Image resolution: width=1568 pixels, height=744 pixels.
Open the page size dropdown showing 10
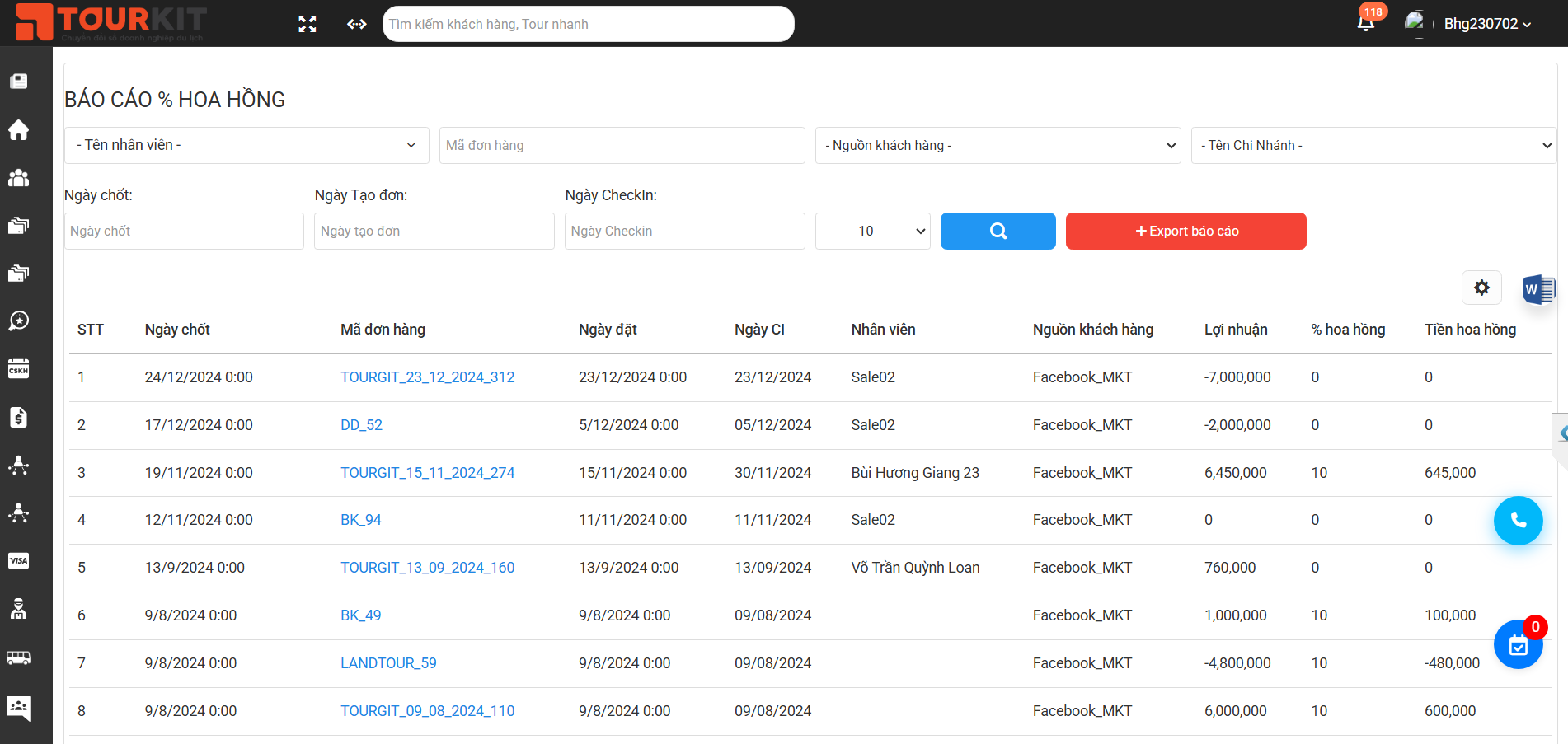coord(872,231)
